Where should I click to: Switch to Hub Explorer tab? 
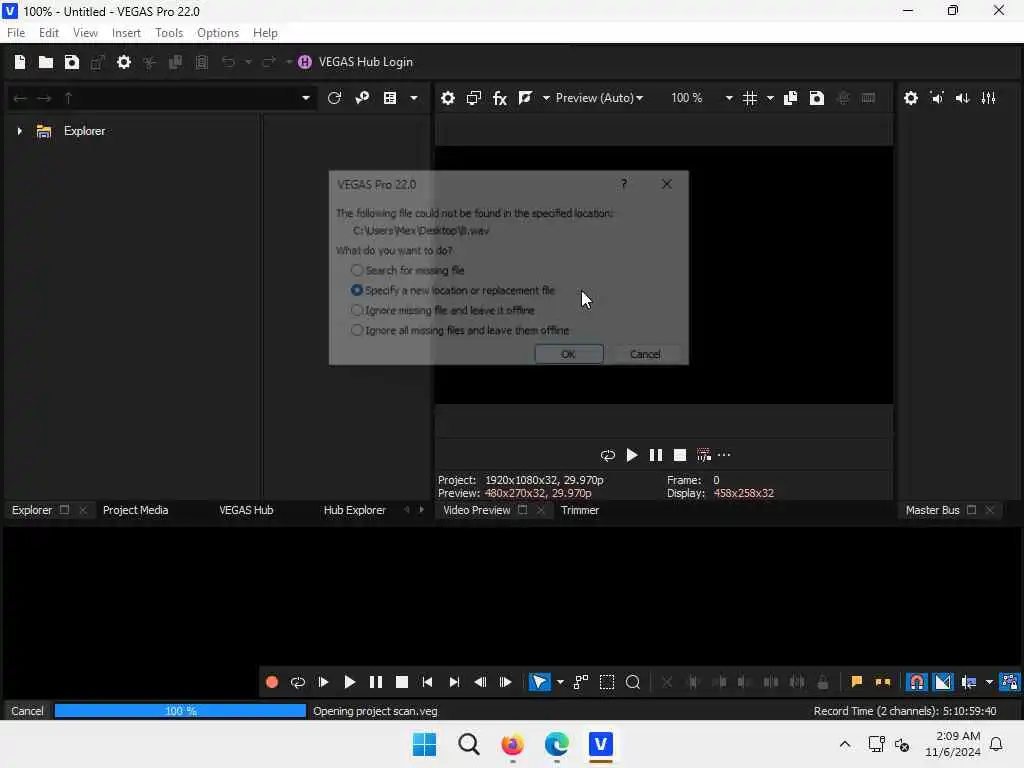(x=355, y=510)
